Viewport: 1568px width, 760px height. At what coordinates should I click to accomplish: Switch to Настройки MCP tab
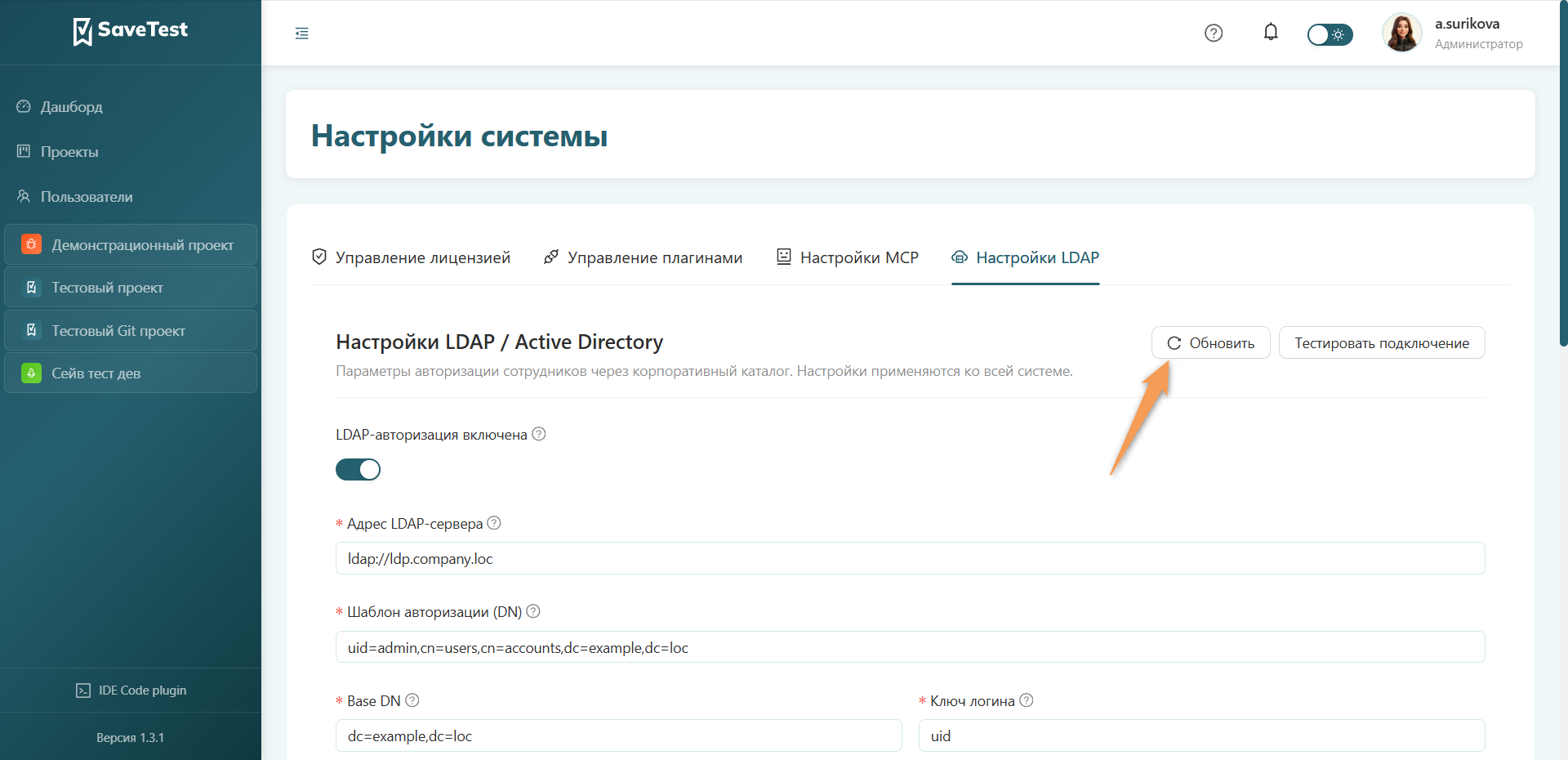847,257
